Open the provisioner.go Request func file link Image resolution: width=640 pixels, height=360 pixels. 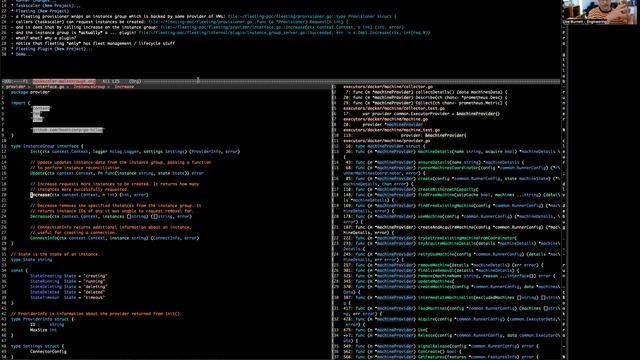click(248, 22)
